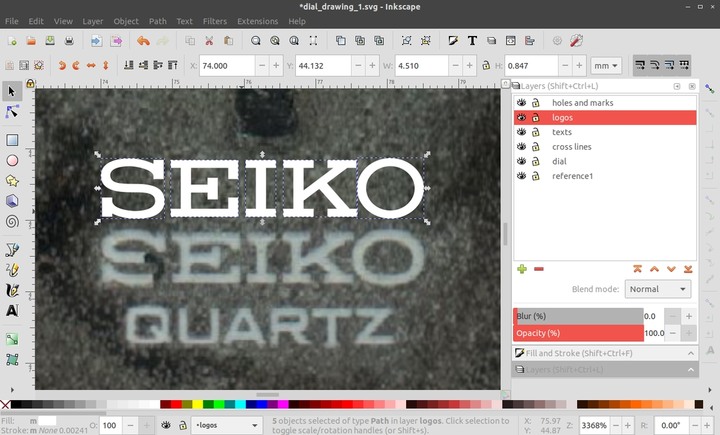720x435 pixels.
Task: Activate the Pencil freehand tool
Action: point(12,270)
